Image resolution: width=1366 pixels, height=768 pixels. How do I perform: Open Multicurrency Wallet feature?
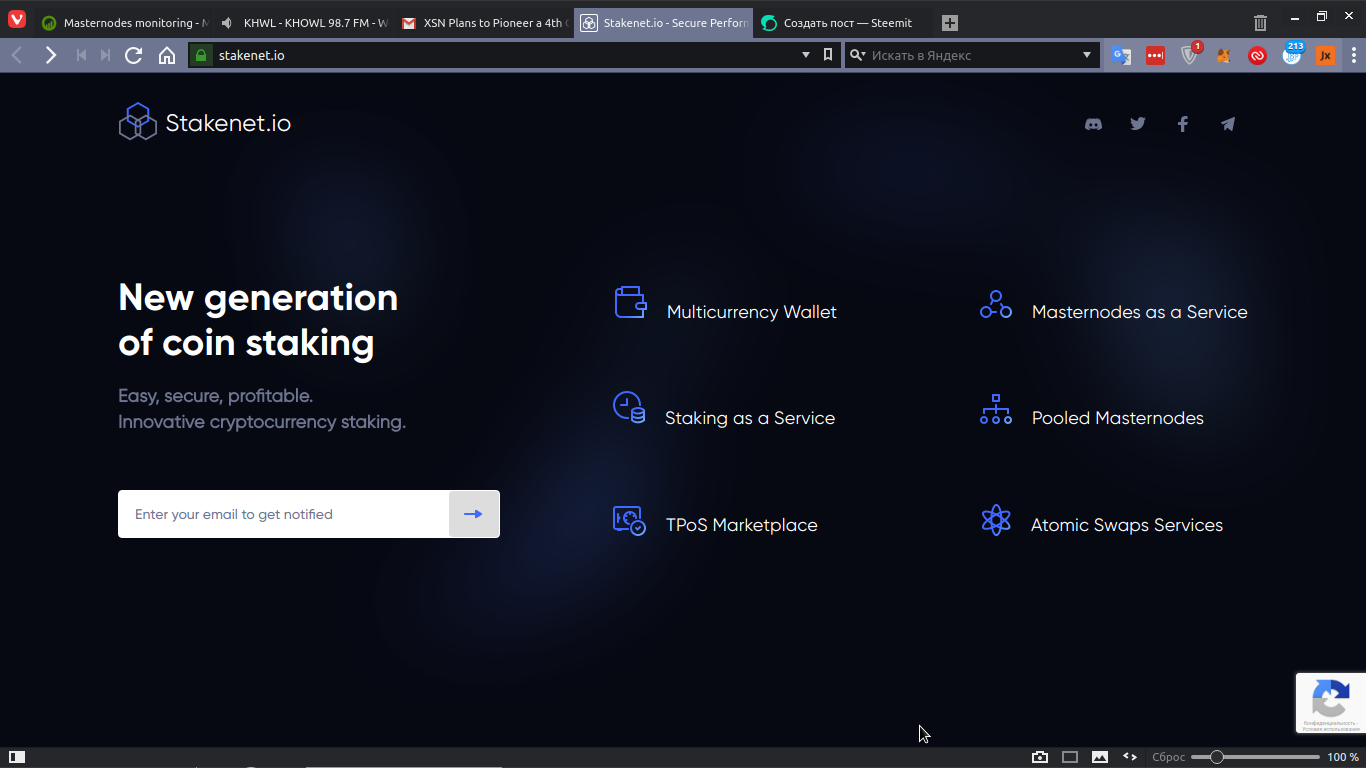pos(725,304)
